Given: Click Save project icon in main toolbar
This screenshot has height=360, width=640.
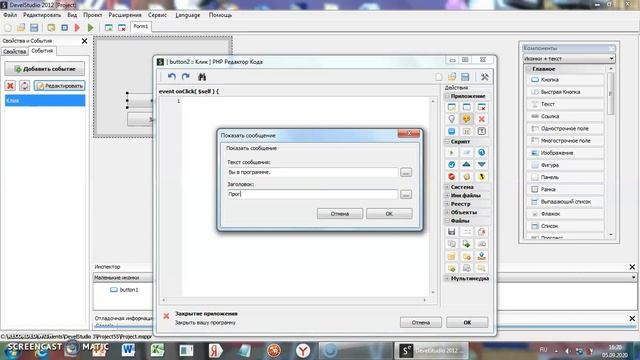Looking at the screenshot, I should click(x=34, y=27).
